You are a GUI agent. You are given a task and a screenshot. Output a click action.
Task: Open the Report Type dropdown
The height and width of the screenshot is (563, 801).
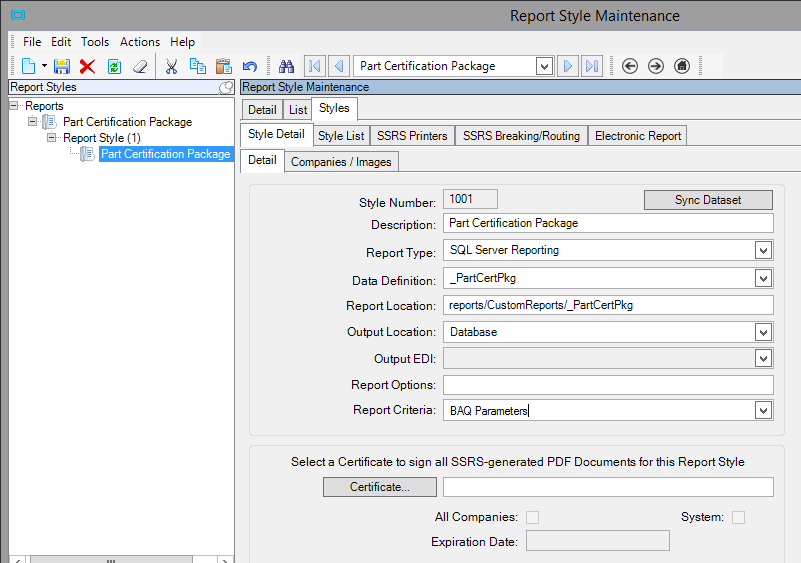(763, 250)
